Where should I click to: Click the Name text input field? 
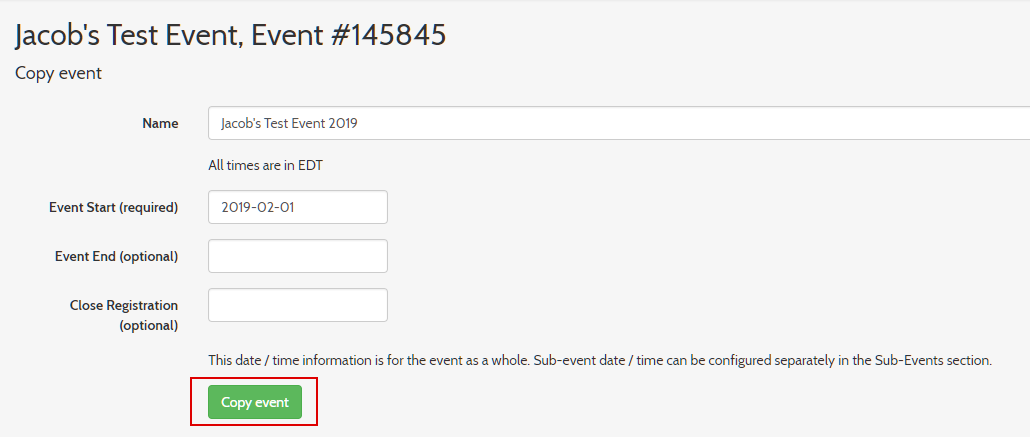tap(618, 124)
